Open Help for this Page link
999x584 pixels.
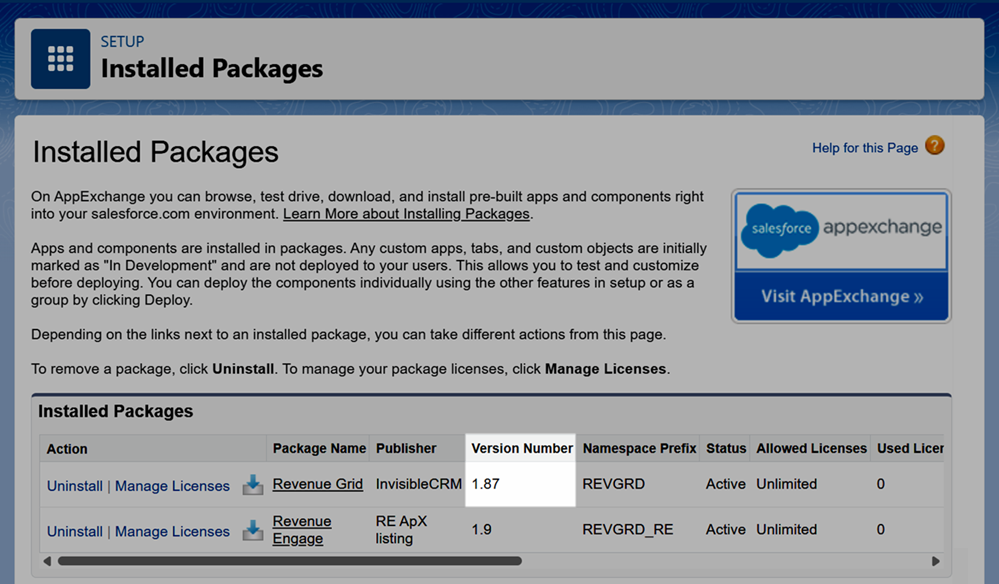click(x=865, y=148)
